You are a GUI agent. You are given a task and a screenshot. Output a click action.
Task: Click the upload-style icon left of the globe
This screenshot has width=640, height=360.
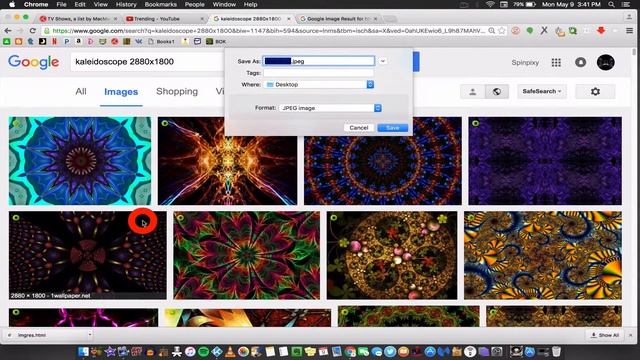tap(473, 91)
